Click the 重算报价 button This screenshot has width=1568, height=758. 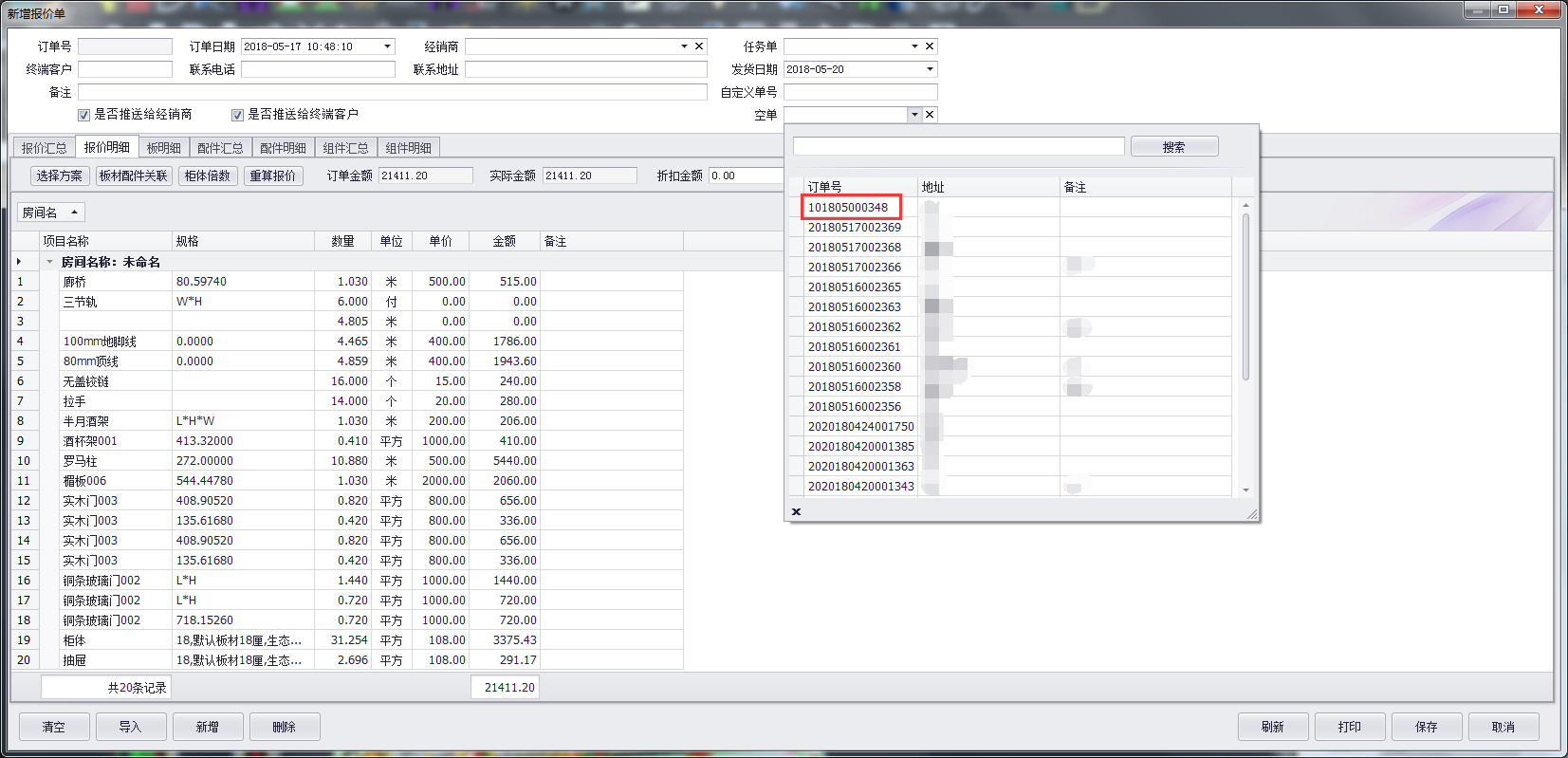(x=273, y=176)
